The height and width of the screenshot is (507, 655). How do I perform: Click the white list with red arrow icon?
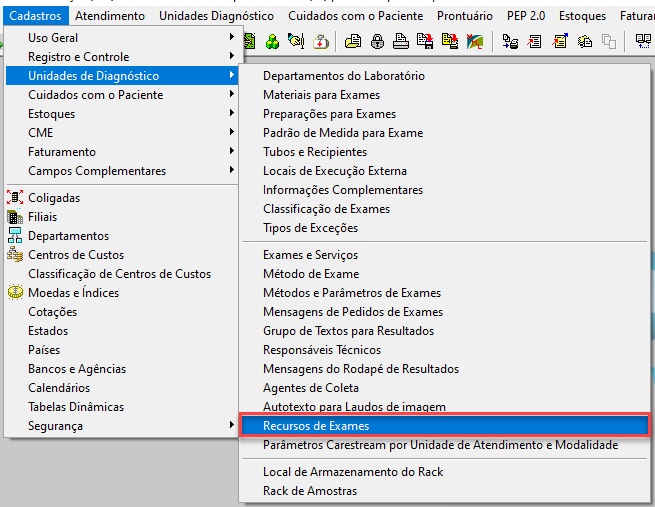click(534, 41)
